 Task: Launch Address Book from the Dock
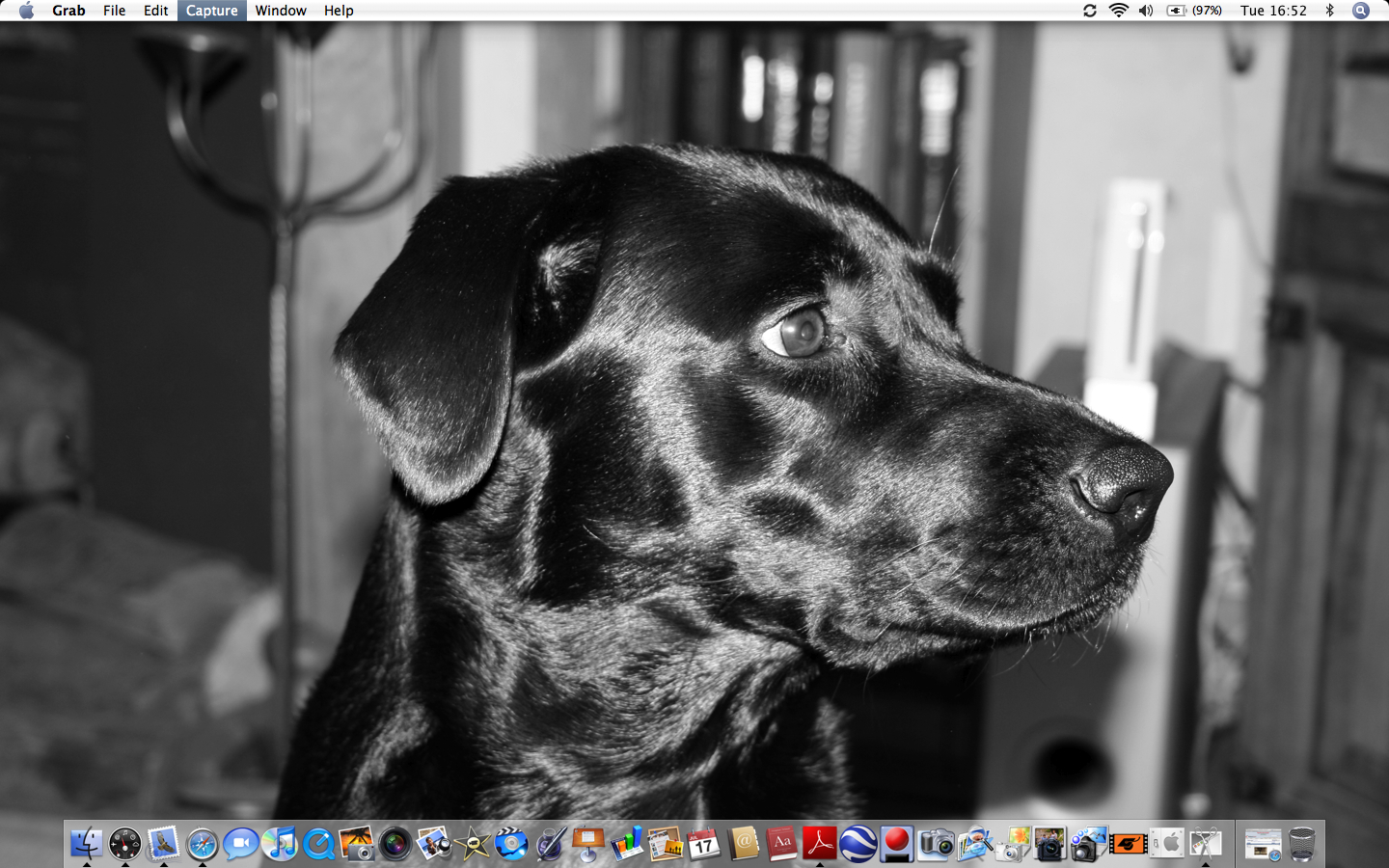point(743,844)
